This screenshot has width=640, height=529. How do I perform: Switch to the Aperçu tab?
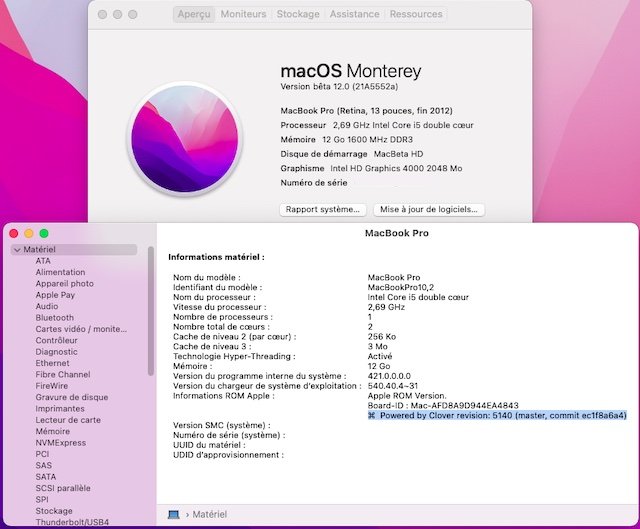(194, 14)
